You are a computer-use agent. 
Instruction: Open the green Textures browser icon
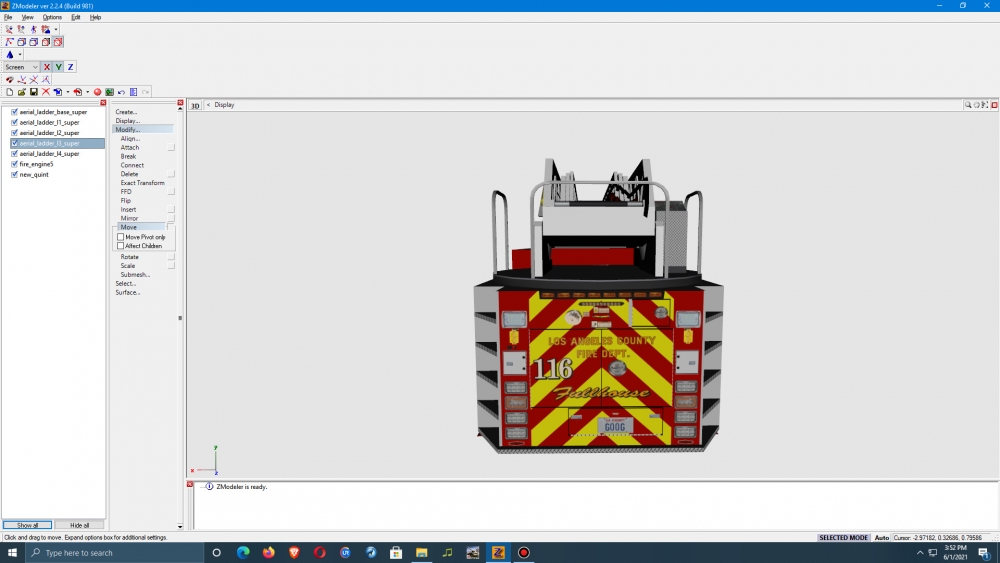110,92
